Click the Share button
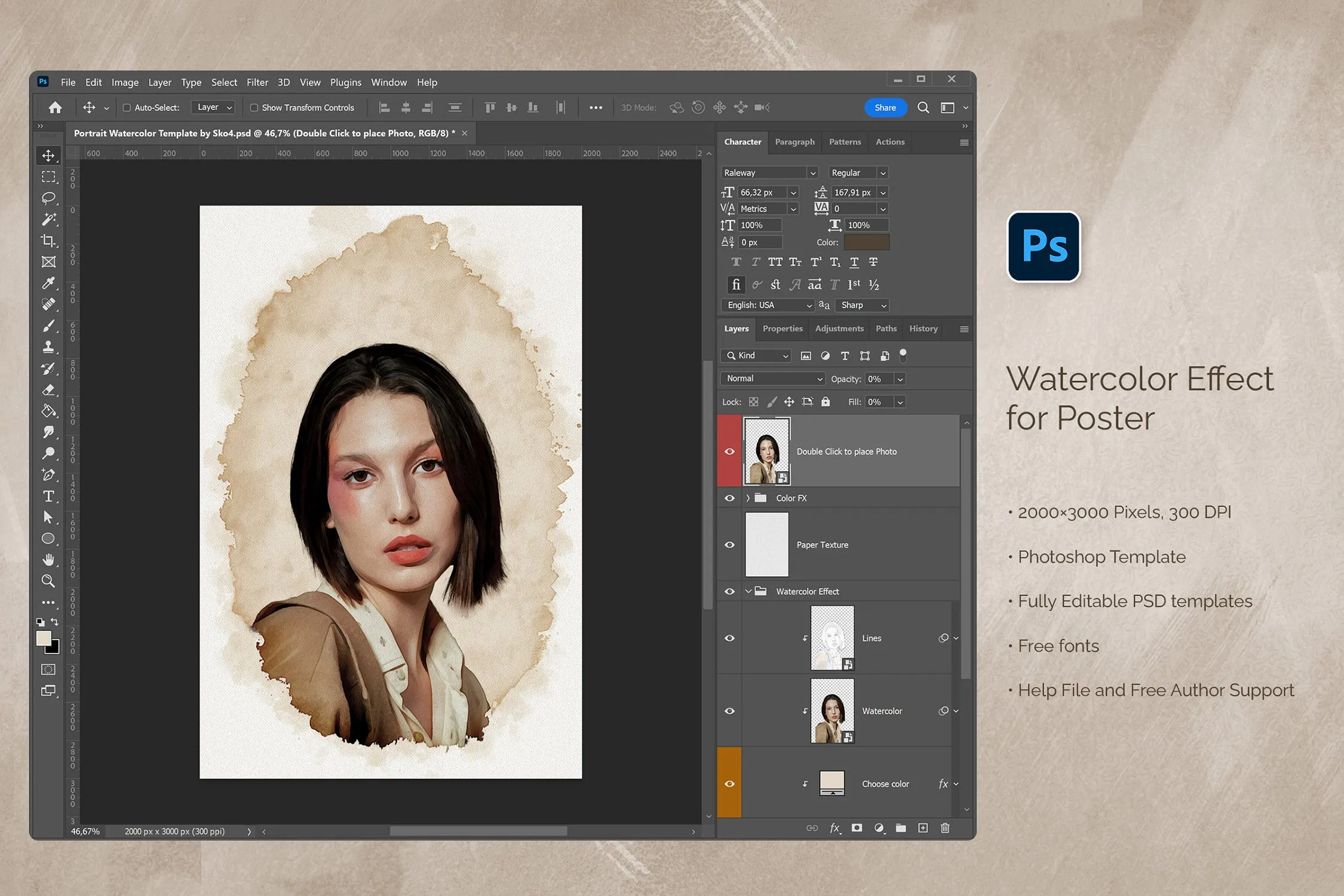The height and width of the screenshot is (896, 1344). tap(885, 108)
